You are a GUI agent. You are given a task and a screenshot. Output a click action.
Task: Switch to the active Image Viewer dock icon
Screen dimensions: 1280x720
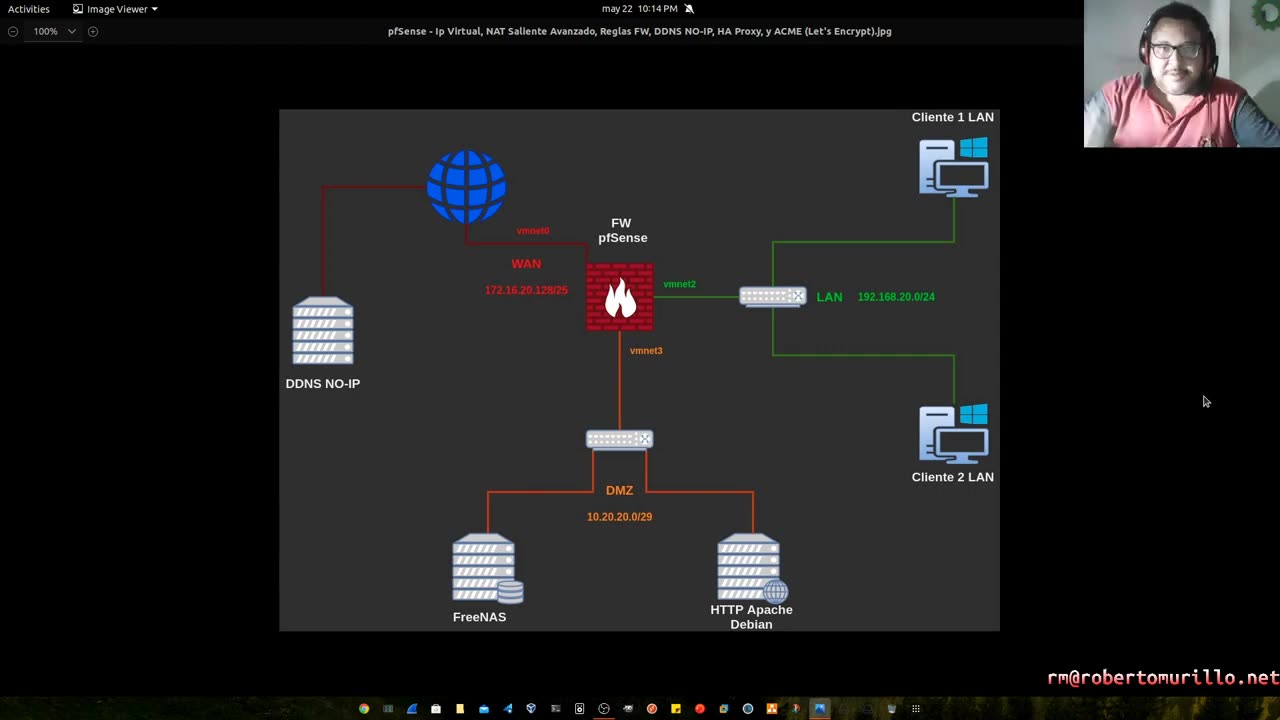pyautogui.click(x=820, y=708)
